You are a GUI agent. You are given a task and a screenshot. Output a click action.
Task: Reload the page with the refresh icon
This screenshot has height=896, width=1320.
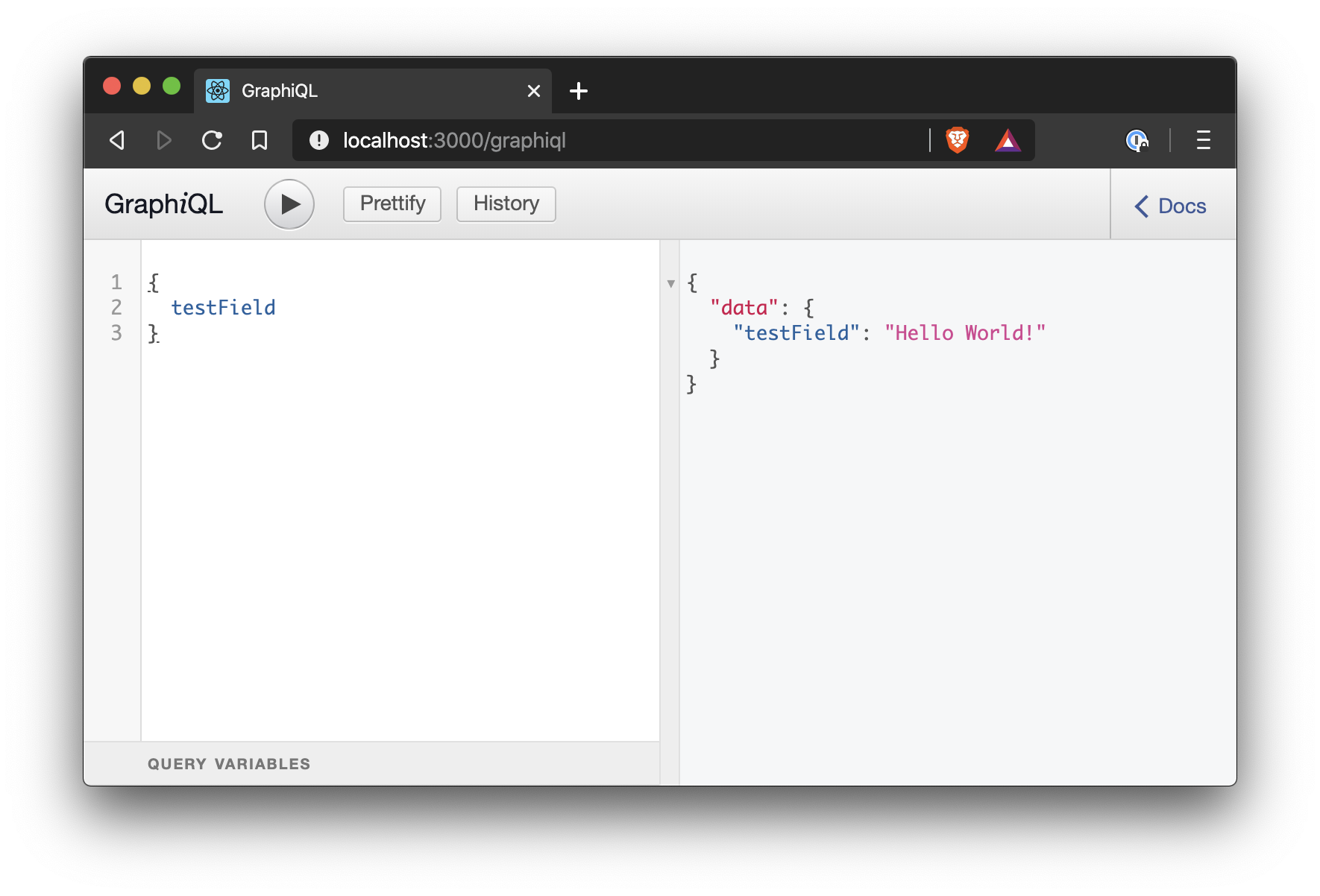click(213, 140)
